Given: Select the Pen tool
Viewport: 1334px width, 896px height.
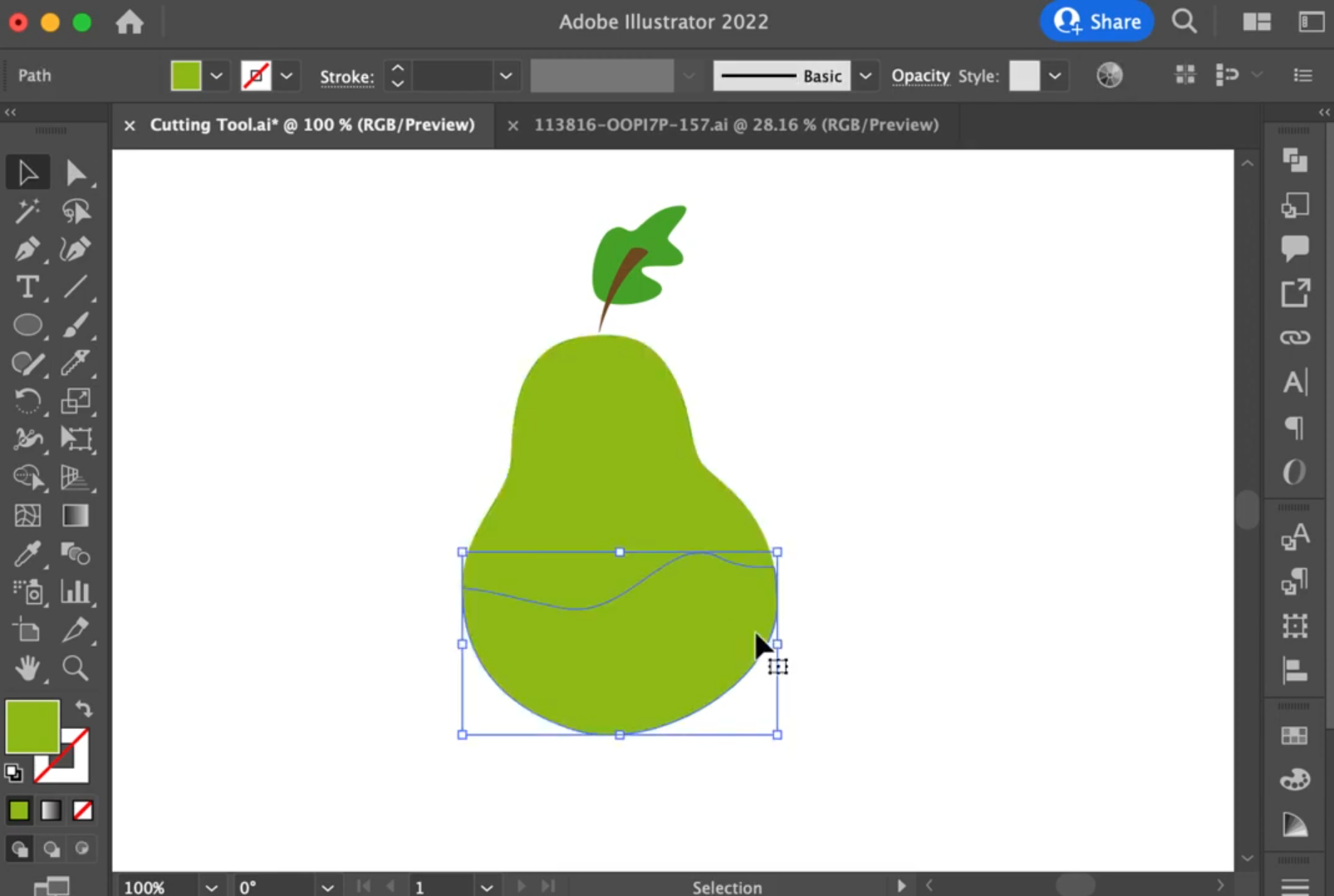Looking at the screenshot, I should [x=27, y=249].
